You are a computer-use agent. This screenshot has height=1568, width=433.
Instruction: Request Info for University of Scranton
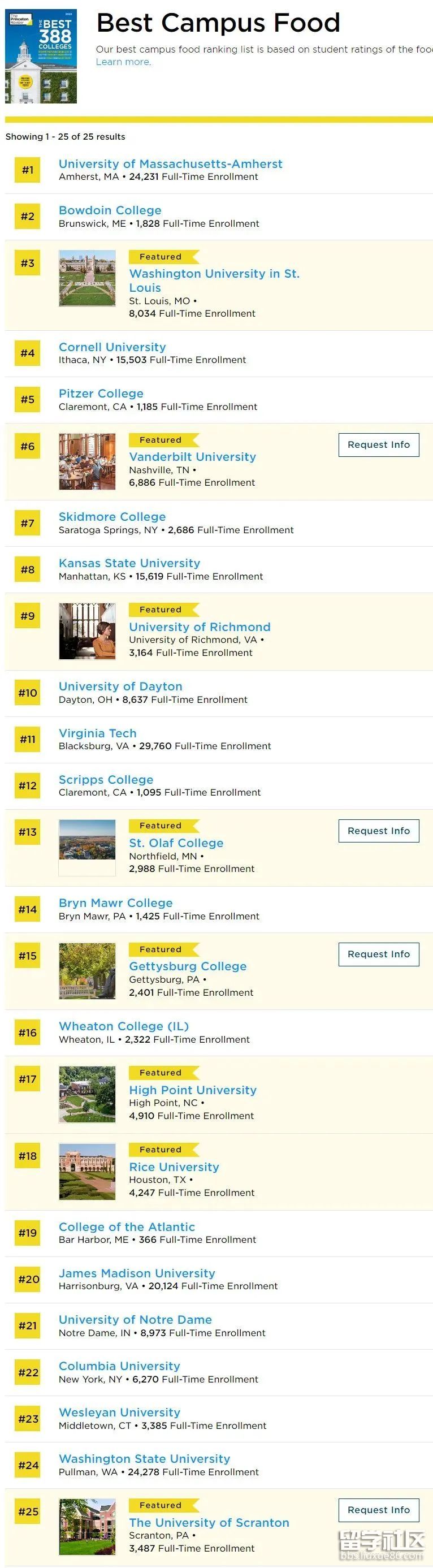point(379,1510)
